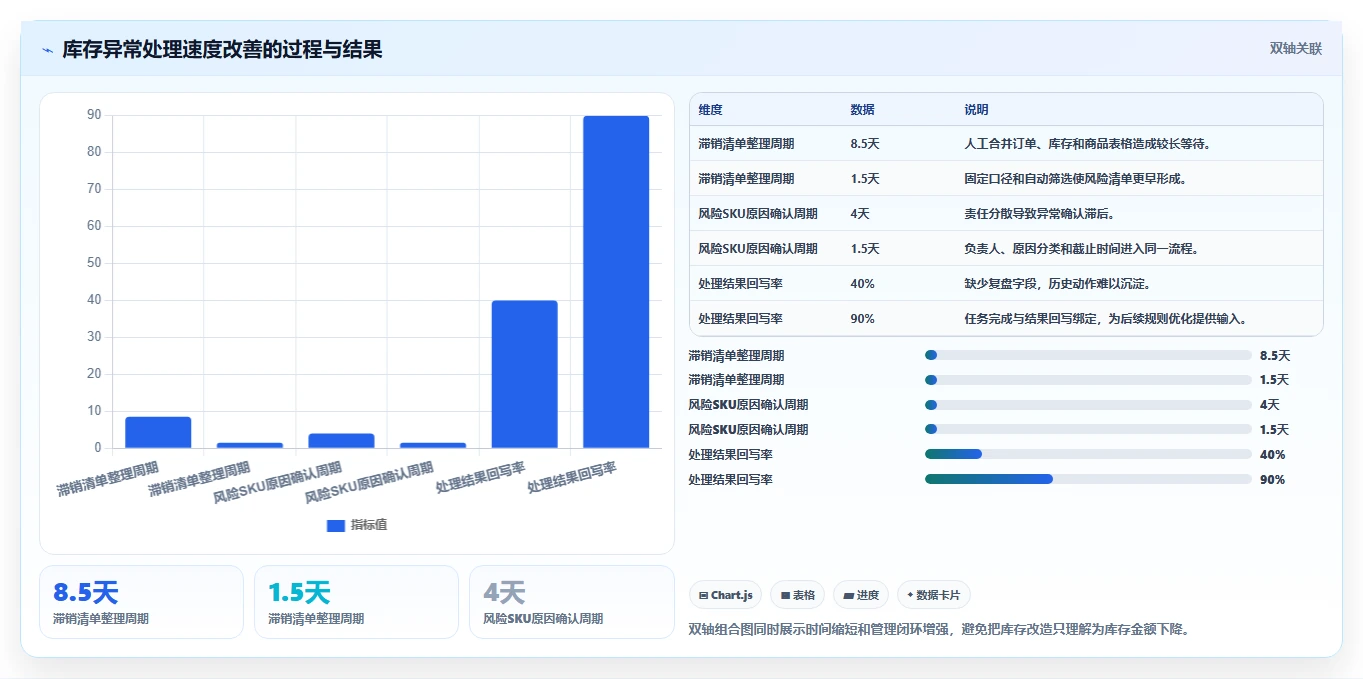Image resolution: width=1363 pixels, height=679 pixels.
Task: Click the 90% data cell in the table
Action: point(863,318)
